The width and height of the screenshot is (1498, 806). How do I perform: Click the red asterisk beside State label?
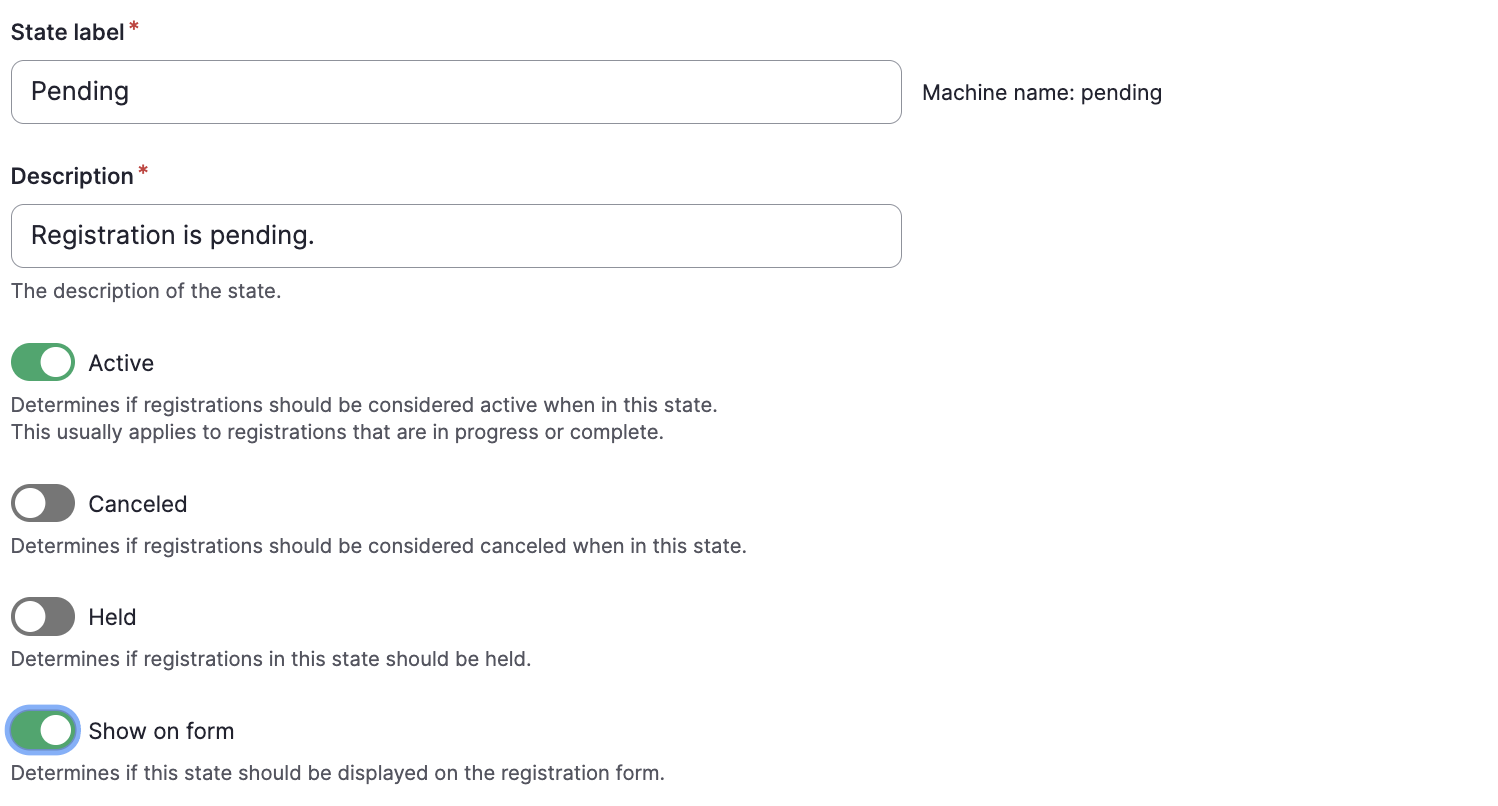tap(134, 28)
